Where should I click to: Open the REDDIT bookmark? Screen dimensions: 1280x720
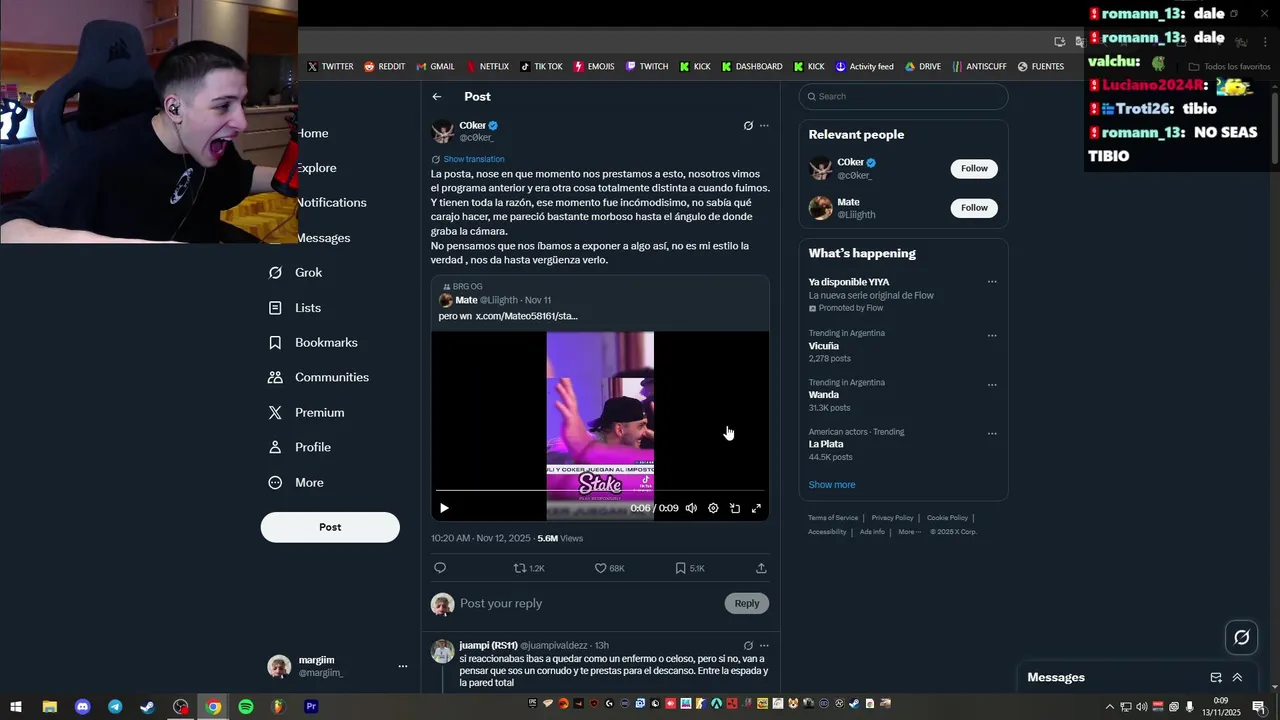click(385, 67)
